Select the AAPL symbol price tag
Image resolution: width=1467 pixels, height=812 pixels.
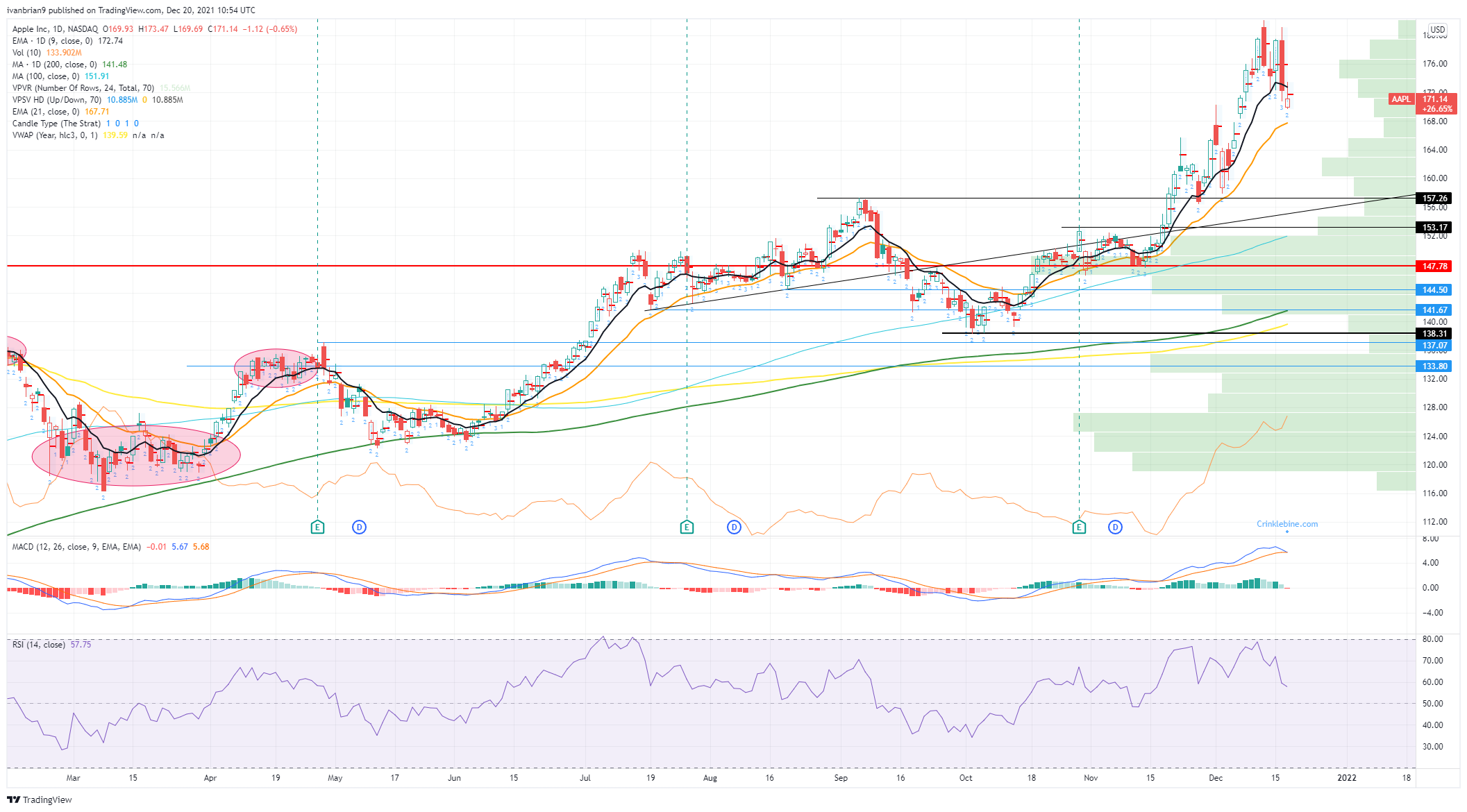pos(1401,99)
